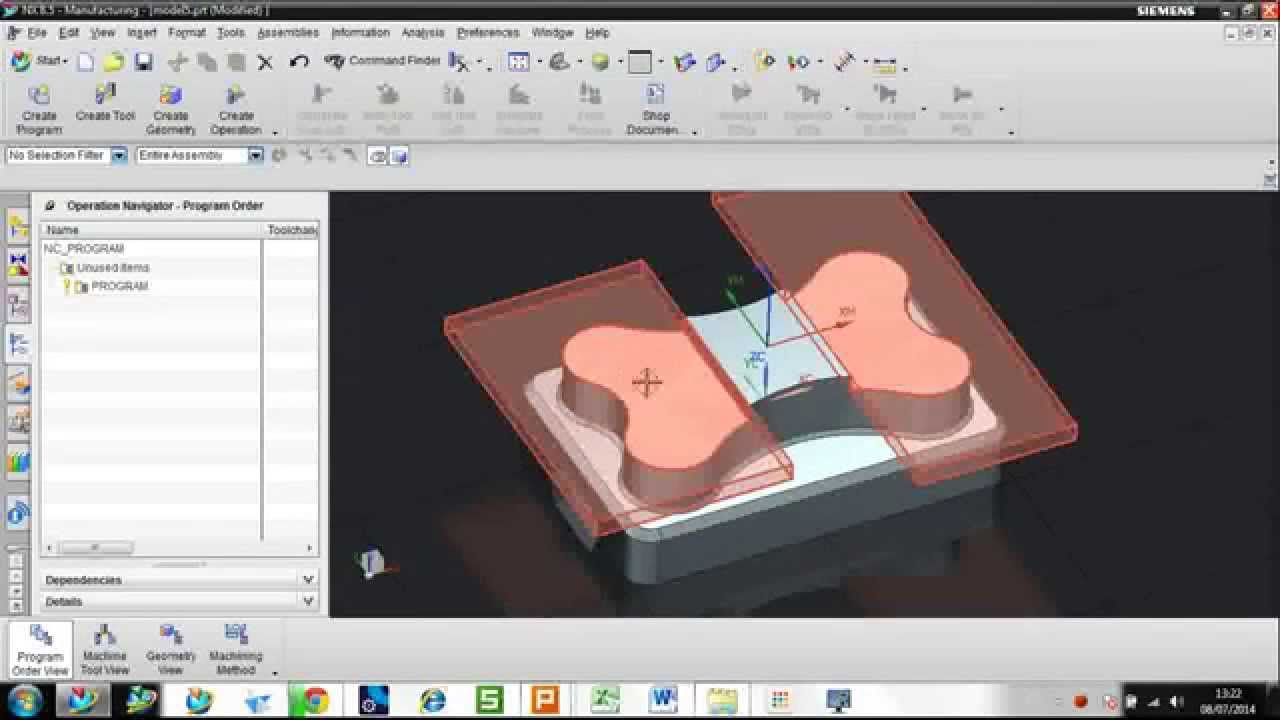This screenshot has height=720, width=1280.
Task: Open the Start menu dropdown
Action: coord(40,61)
